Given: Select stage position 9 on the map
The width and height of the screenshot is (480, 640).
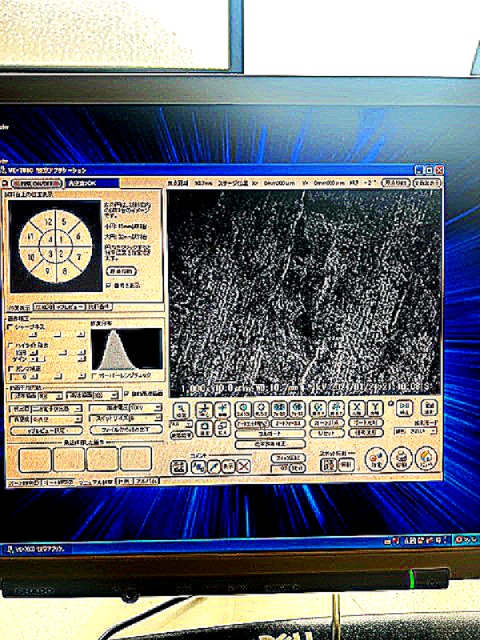Looking at the screenshot, I should [x=47, y=270].
